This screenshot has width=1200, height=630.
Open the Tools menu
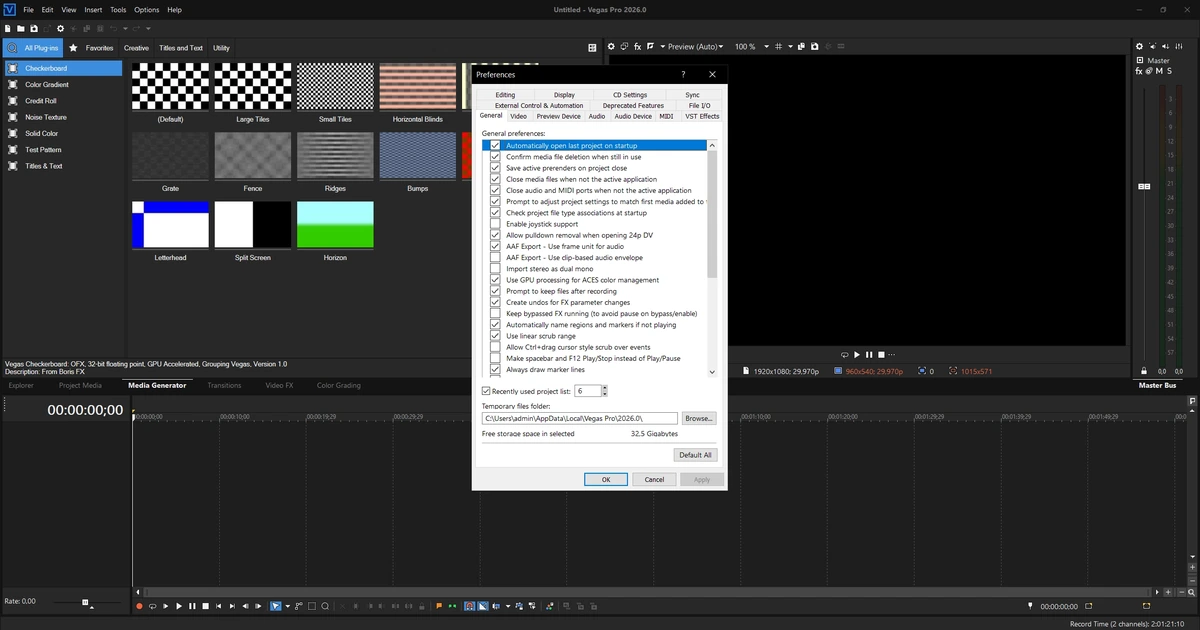point(118,9)
